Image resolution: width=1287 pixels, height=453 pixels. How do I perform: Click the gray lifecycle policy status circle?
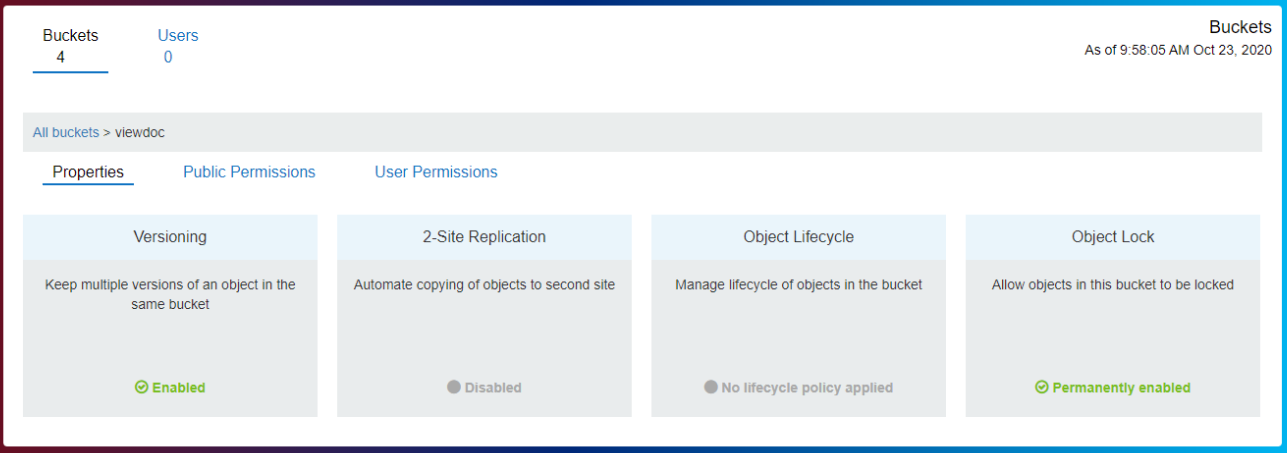click(711, 388)
